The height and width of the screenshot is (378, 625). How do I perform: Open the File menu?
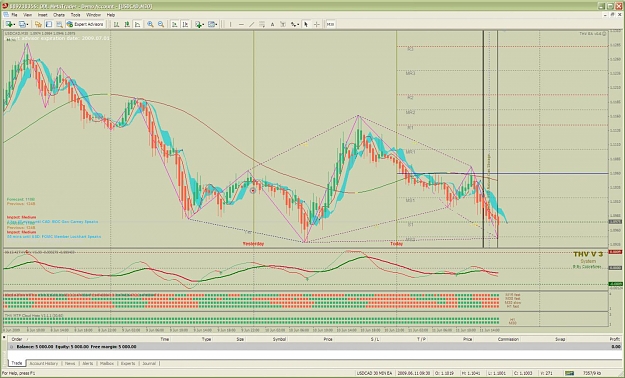tap(14, 15)
